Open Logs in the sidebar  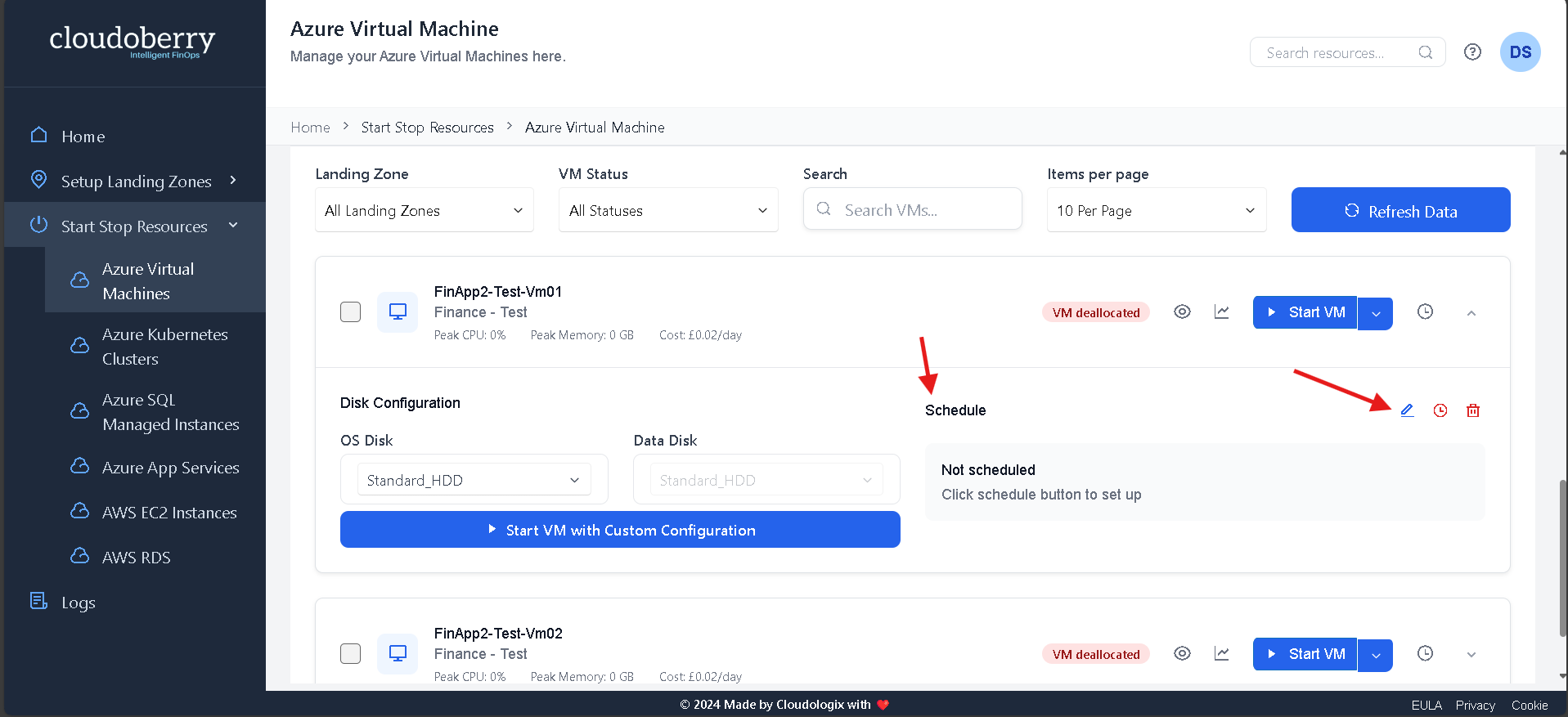(x=79, y=603)
